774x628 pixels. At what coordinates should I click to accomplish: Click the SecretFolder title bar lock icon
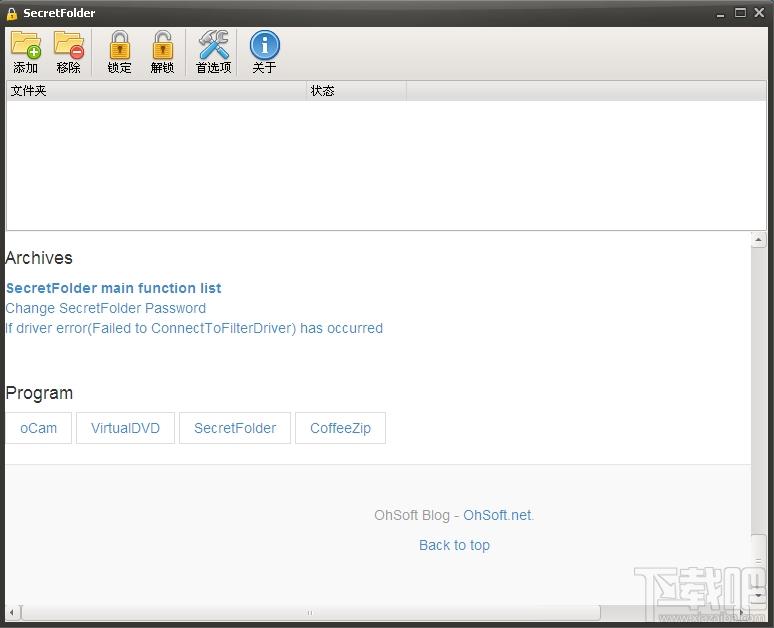12,14
